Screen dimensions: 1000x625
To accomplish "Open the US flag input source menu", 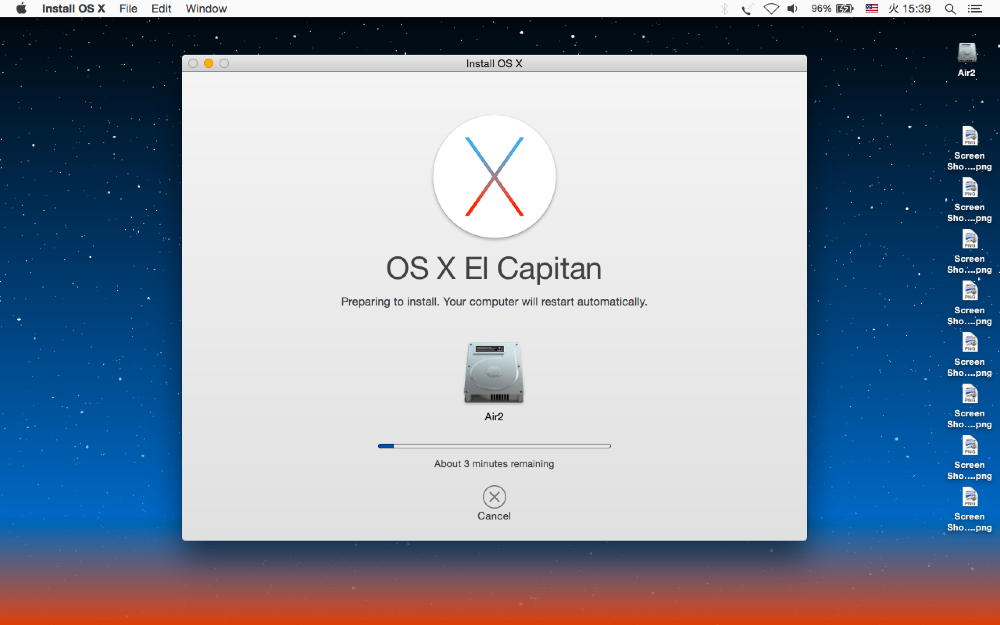I will tap(871, 9).
